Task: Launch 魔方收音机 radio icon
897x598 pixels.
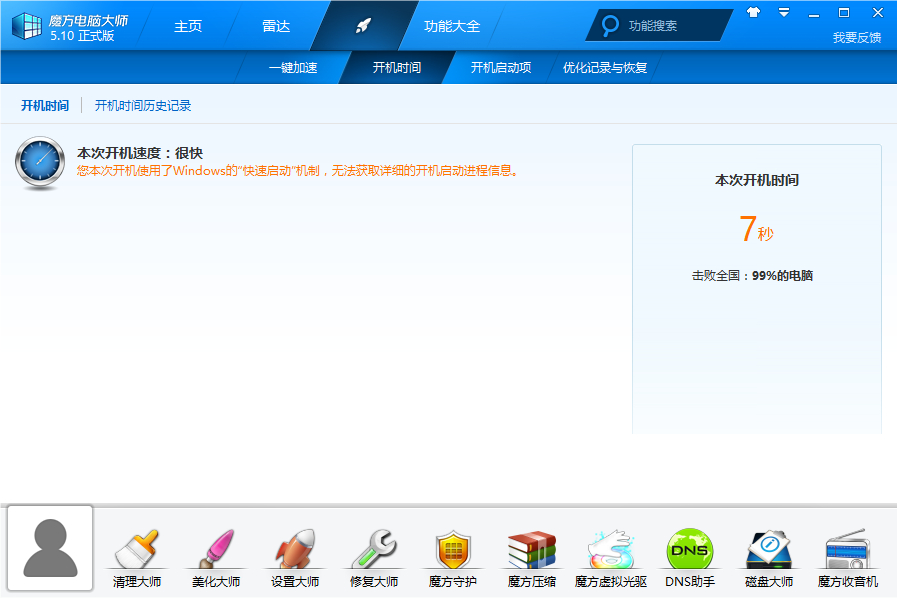Action: click(x=848, y=549)
